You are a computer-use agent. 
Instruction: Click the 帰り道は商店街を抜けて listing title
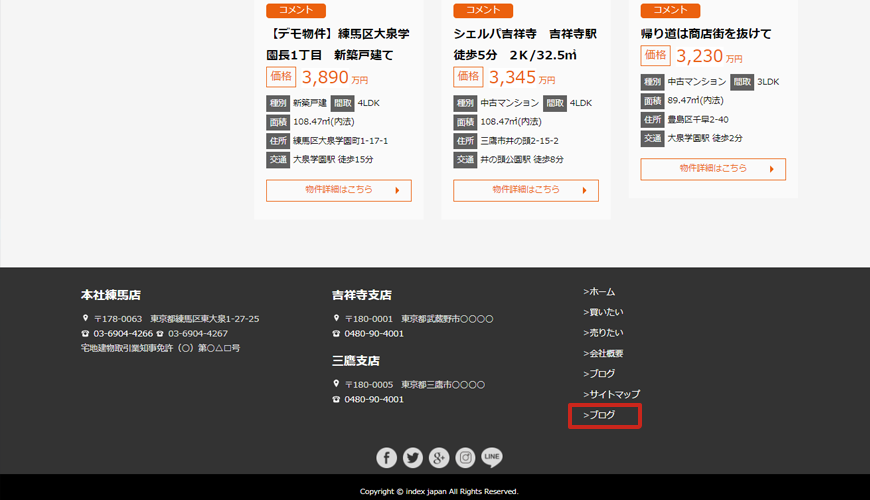pyautogui.click(x=706, y=33)
